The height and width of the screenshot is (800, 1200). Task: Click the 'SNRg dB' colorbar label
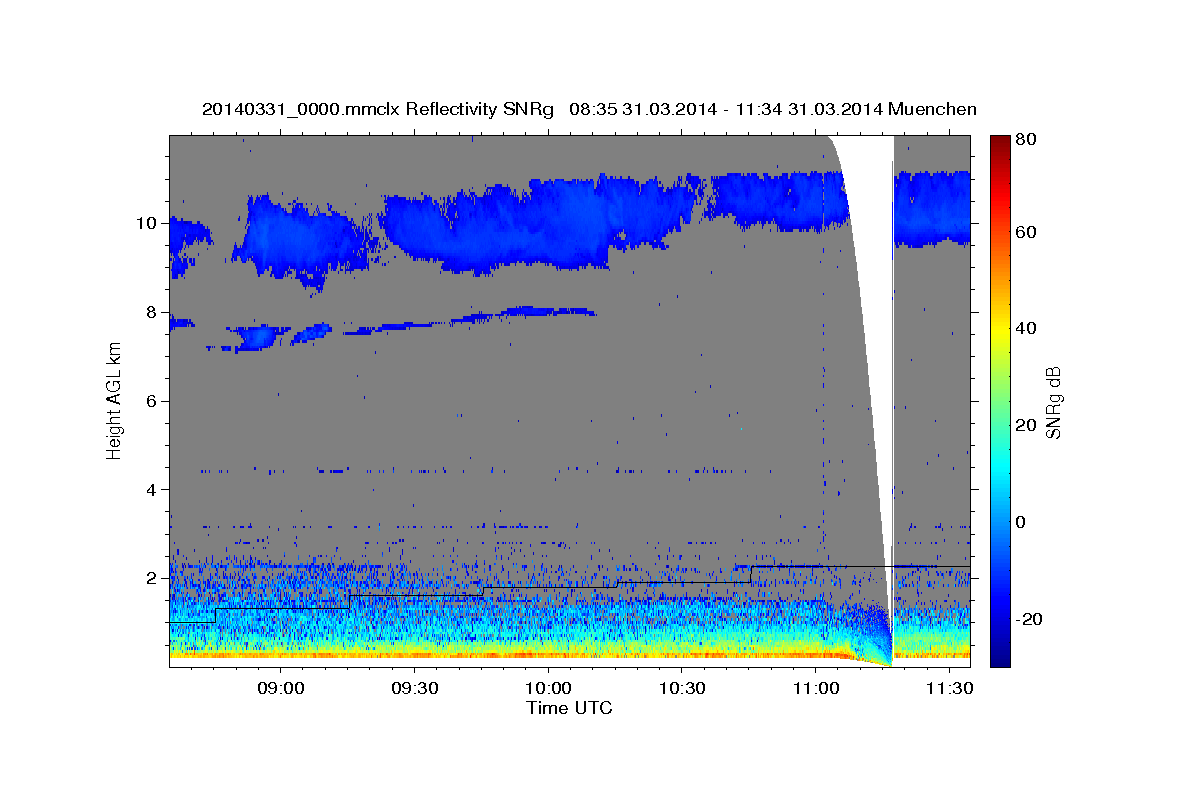[1053, 402]
